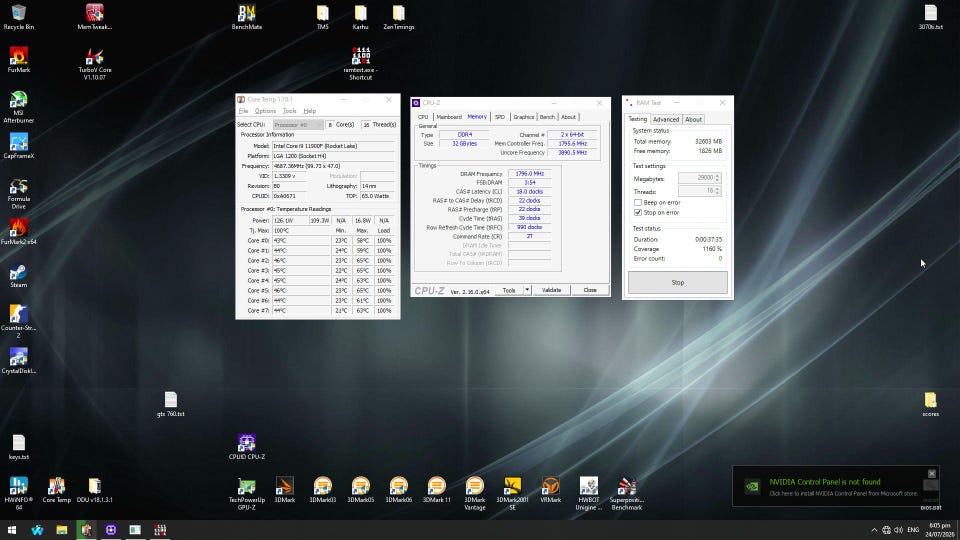Viewport: 960px width, 540px height.
Task: Open Advanced tab in RAM Test
Action: point(666,119)
